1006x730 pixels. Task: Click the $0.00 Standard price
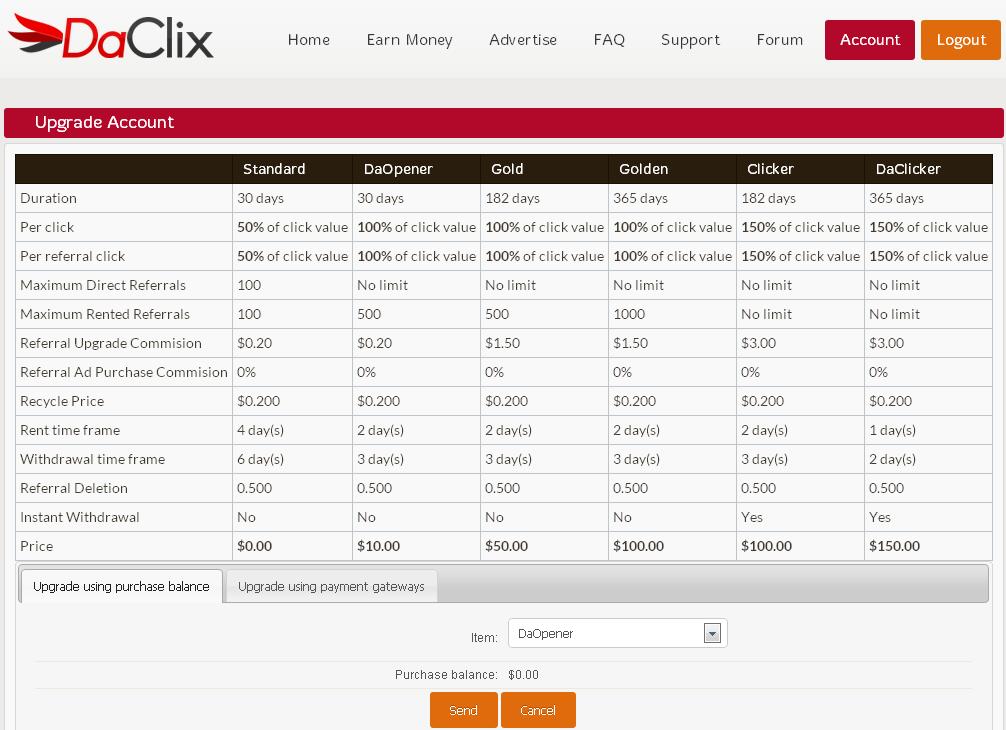[254, 546]
